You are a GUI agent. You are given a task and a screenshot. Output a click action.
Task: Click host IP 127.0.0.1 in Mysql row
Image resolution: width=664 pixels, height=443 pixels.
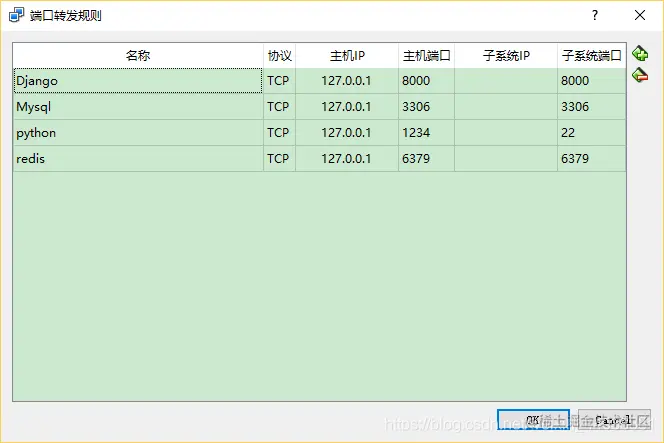pos(347,107)
